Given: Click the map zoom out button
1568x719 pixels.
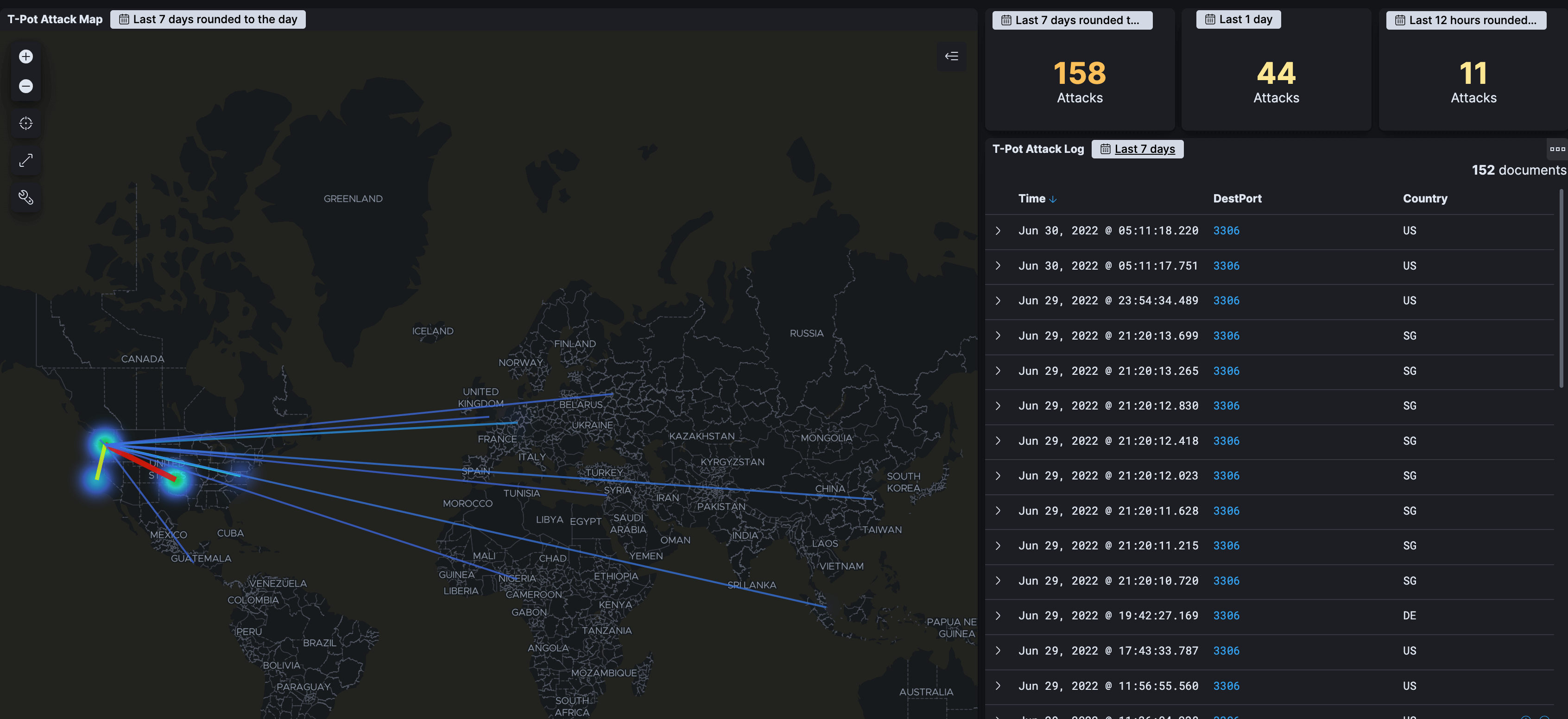Looking at the screenshot, I should (x=25, y=86).
